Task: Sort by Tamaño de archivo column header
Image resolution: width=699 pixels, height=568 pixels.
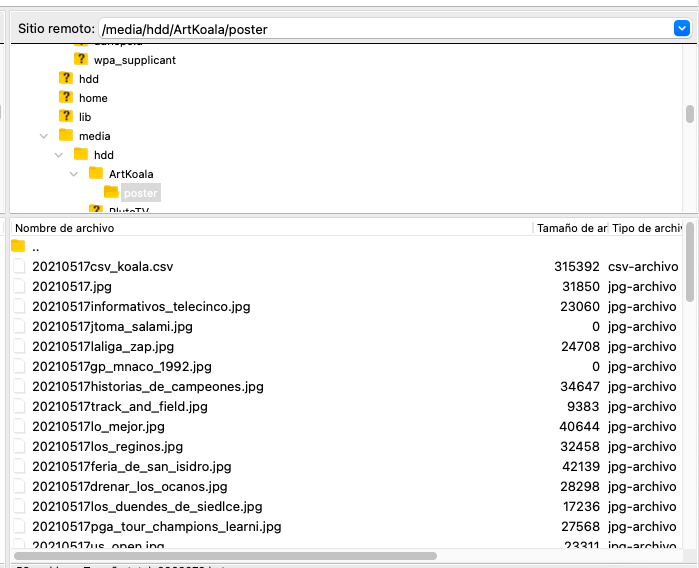Action: (570, 228)
